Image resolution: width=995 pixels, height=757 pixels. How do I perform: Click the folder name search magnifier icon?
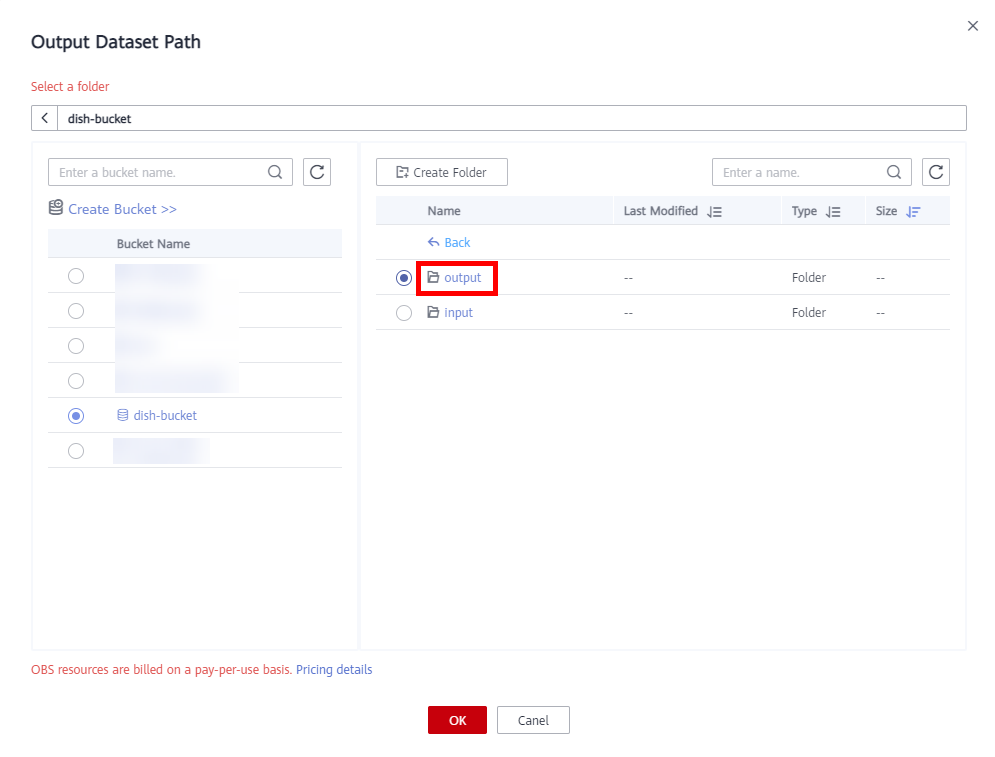[894, 172]
